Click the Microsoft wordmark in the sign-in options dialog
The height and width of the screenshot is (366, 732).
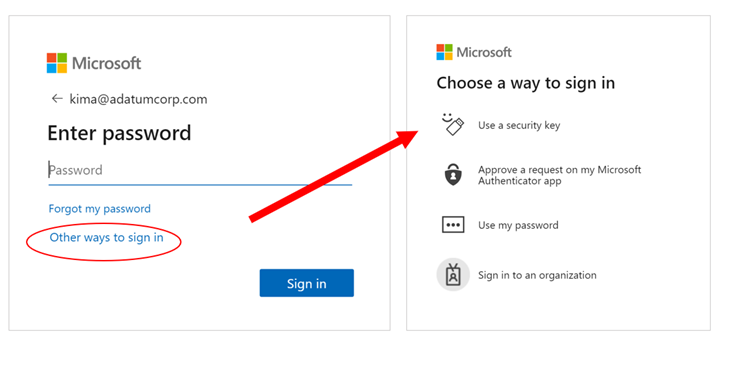(x=484, y=52)
